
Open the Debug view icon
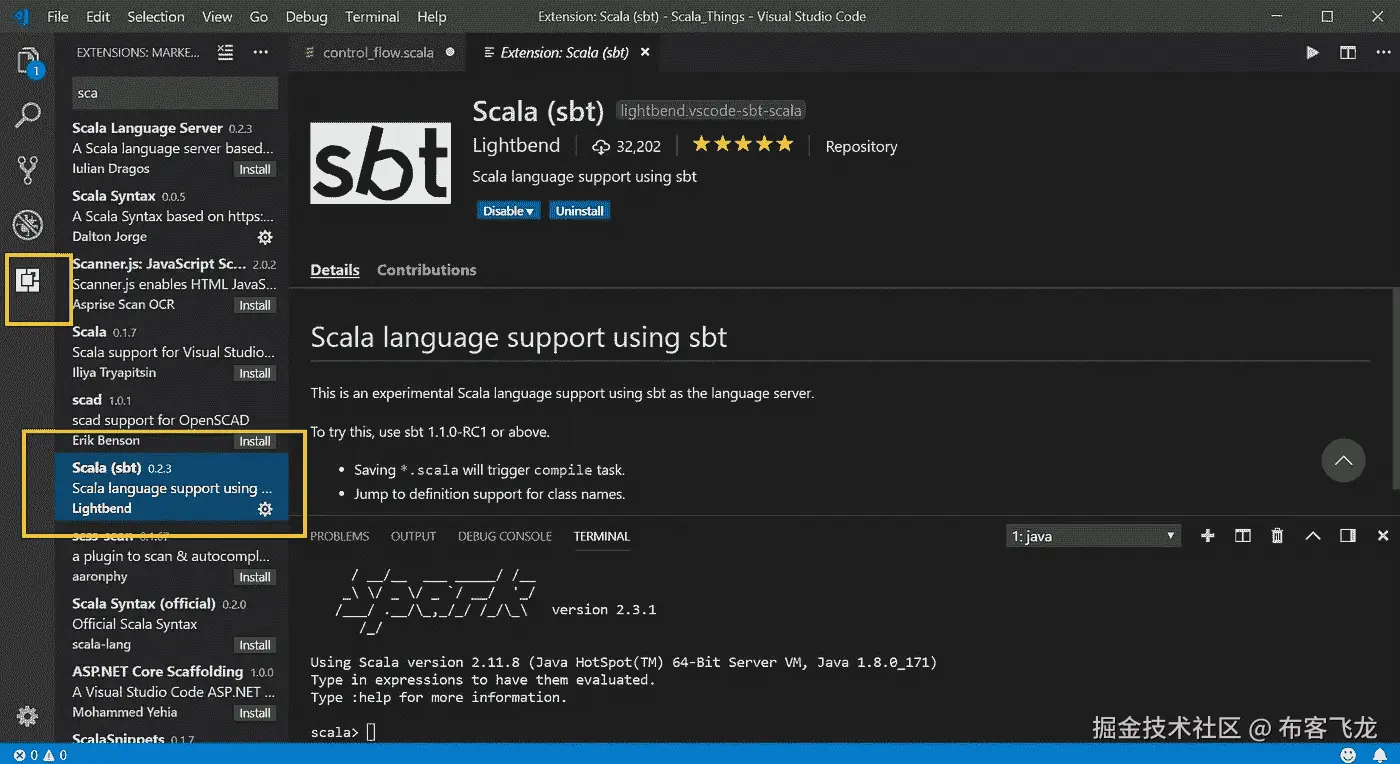coord(29,225)
